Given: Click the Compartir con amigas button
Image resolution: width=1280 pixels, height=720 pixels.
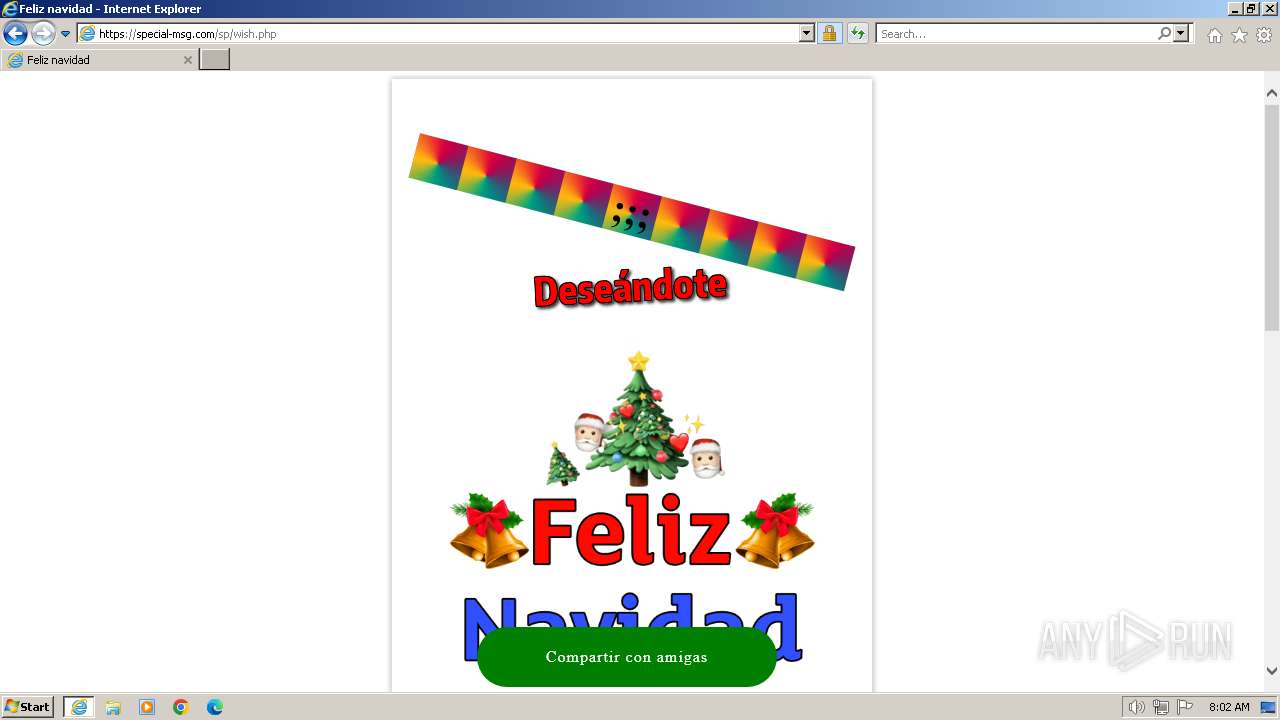Looking at the screenshot, I should (627, 657).
